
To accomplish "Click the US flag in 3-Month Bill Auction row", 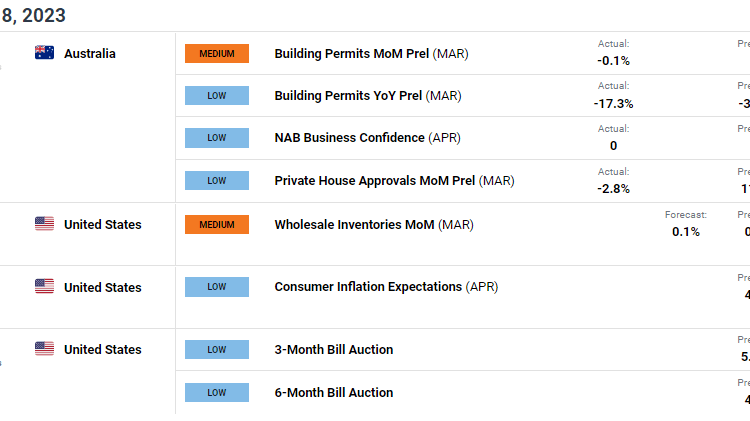I will 44,349.
